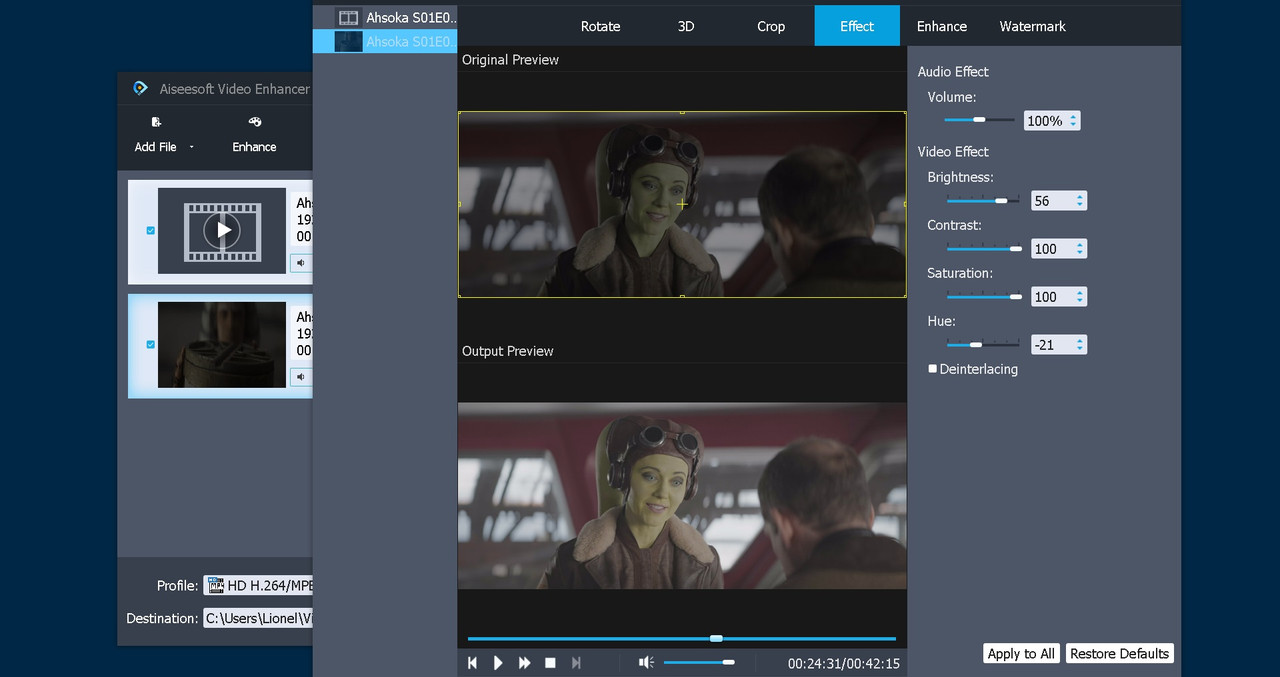This screenshot has height=677, width=1280.
Task: Select the second video thumbnail
Action: 222,344
